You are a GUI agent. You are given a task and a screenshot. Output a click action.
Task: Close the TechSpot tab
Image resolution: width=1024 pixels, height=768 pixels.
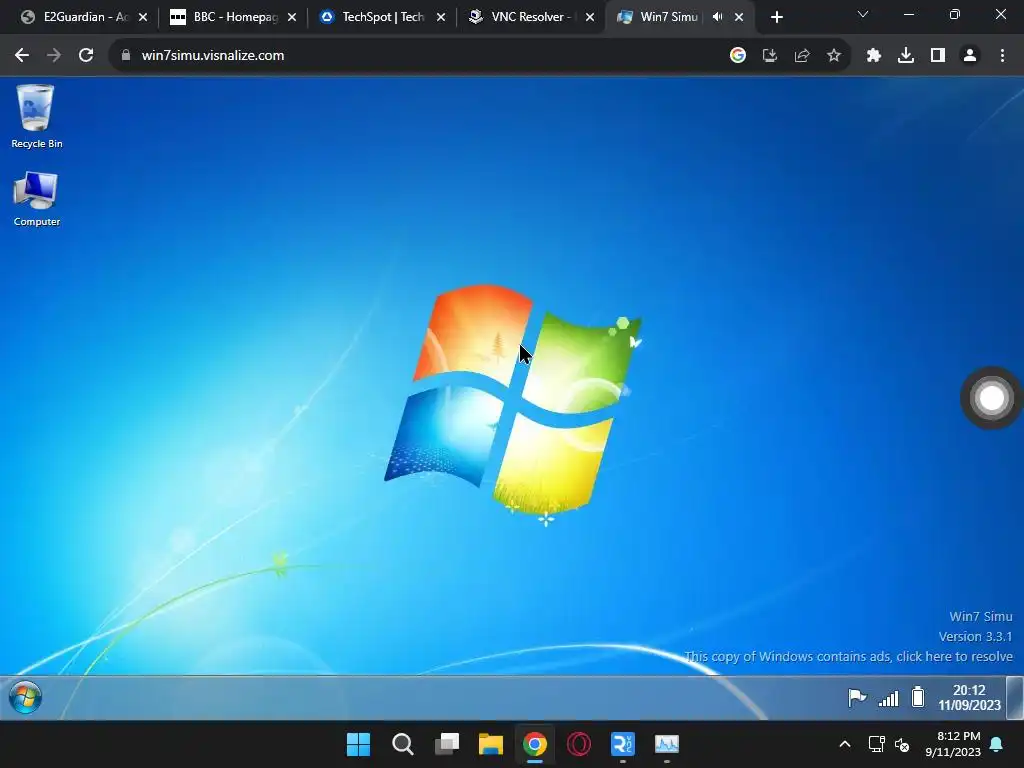(x=441, y=17)
